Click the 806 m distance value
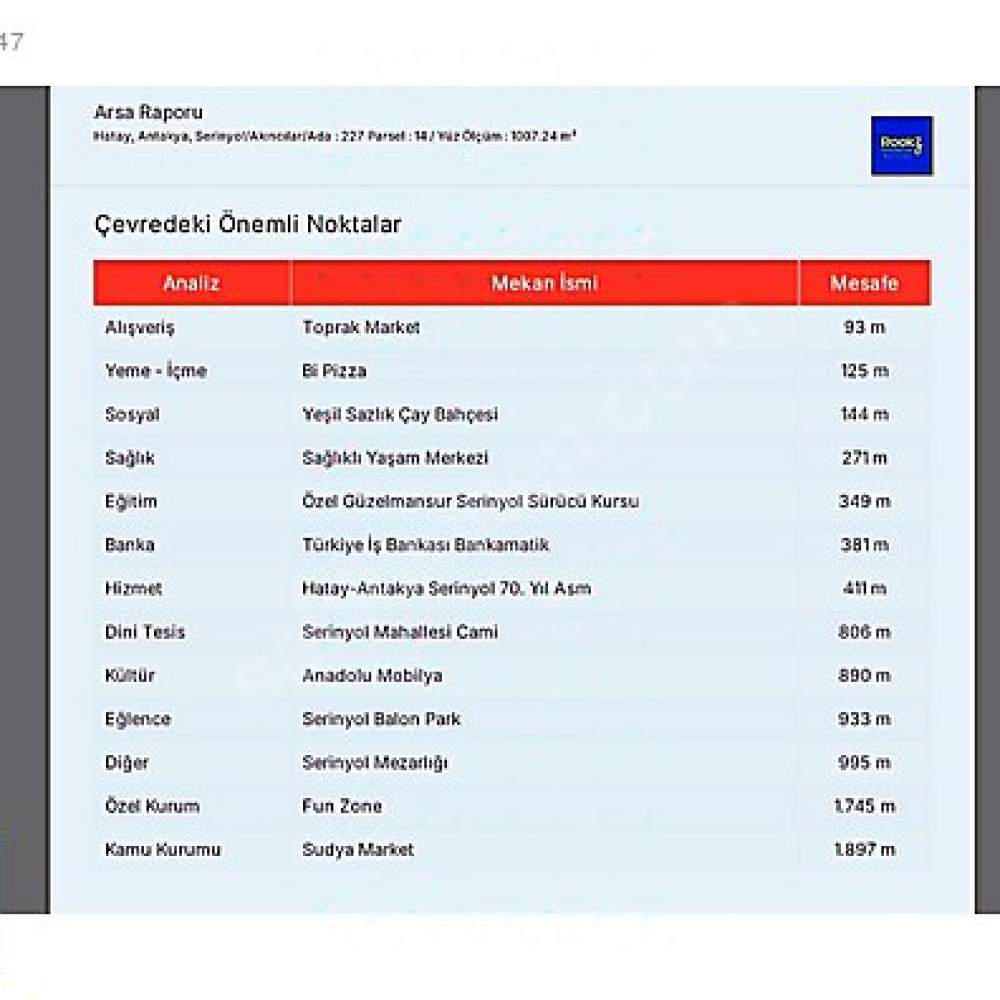The width and height of the screenshot is (1000, 1000). point(865,631)
